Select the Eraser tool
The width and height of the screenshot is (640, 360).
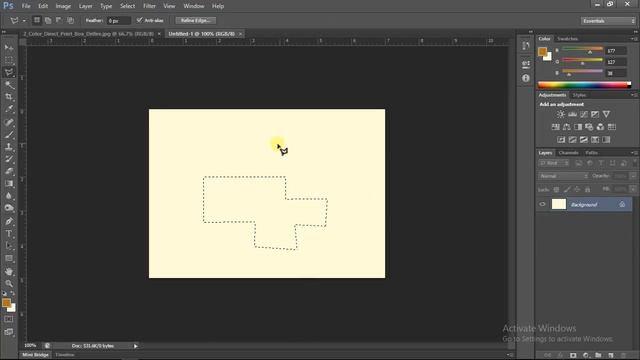[9, 171]
